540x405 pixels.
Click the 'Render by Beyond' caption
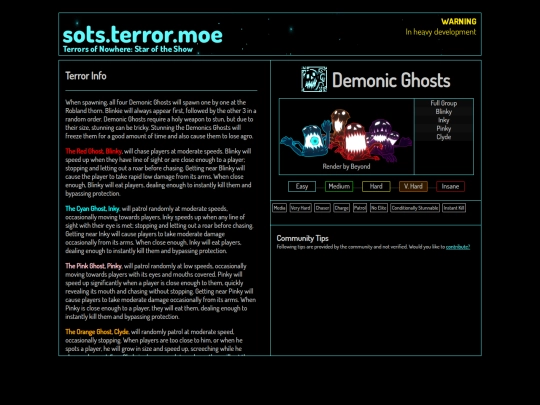coord(346,166)
